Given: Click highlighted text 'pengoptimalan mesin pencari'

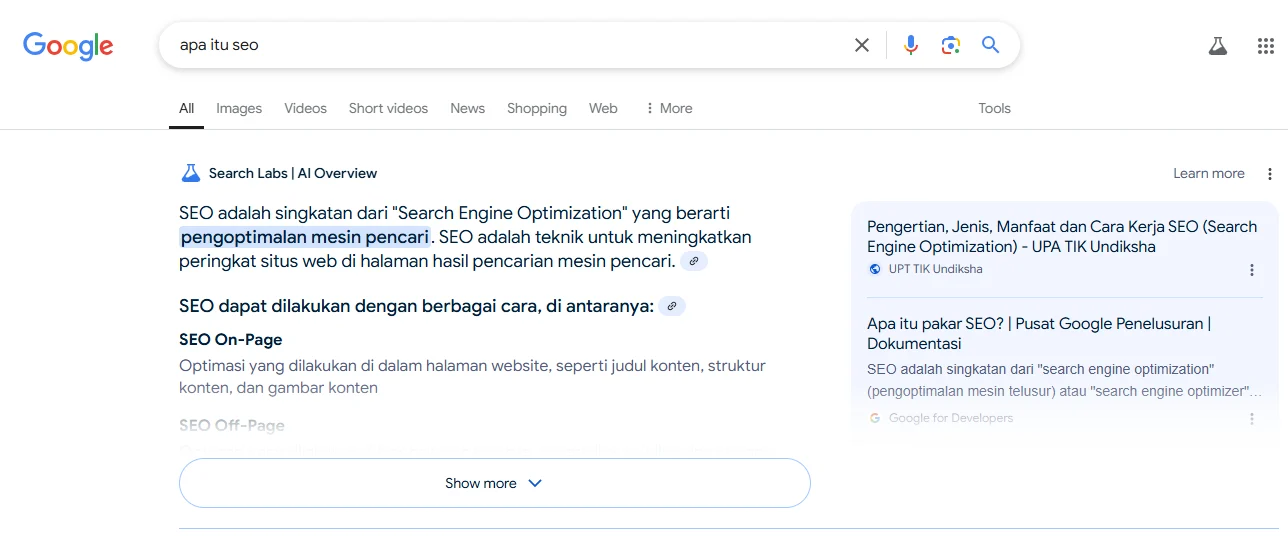Looking at the screenshot, I should coord(305,237).
